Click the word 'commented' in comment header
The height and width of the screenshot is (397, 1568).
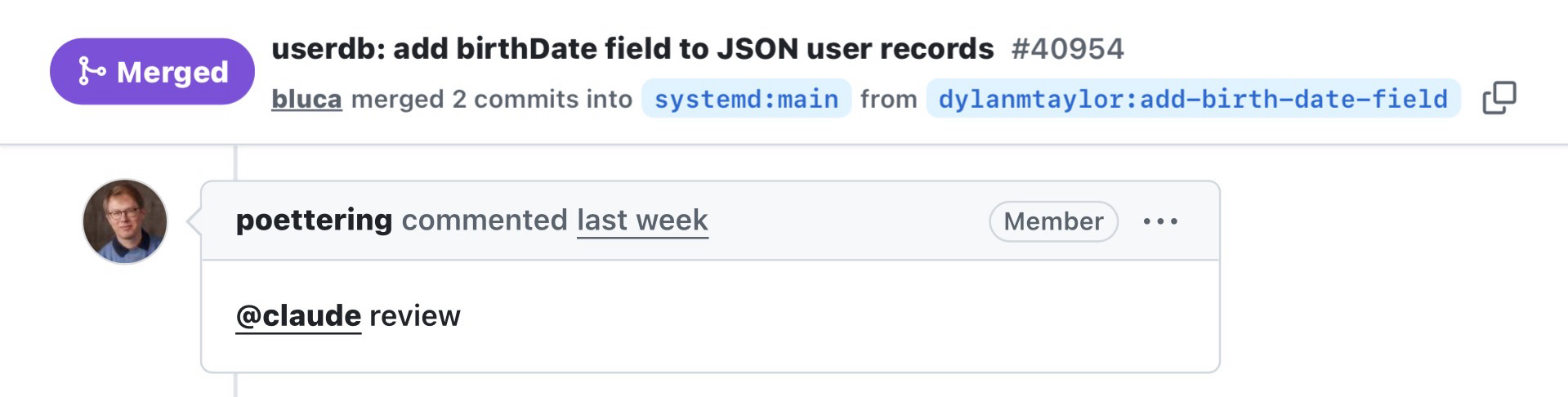pyautogui.click(x=485, y=221)
